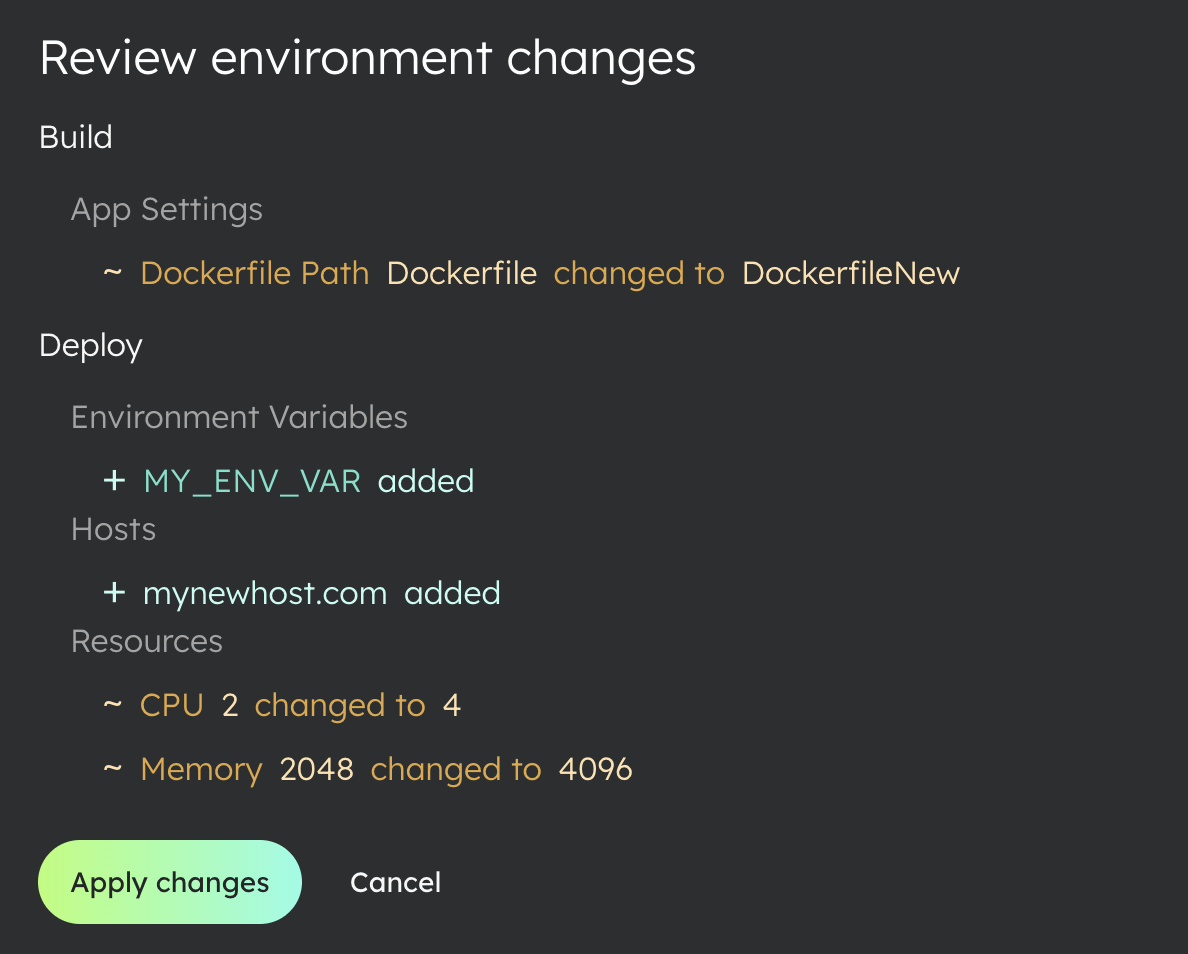Click the Apply changes button
The width and height of the screenshot is (1188, 954).
pyautogui.click(x=169, y=882)
